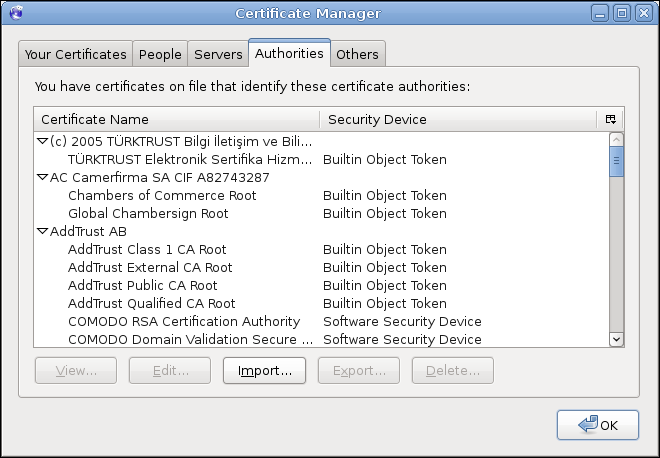Collapse the TÜRKTRUST Bilgi İletişim group
Image resolution: width=660 pixels, height=458 pixels.
[x=43, y=141]
